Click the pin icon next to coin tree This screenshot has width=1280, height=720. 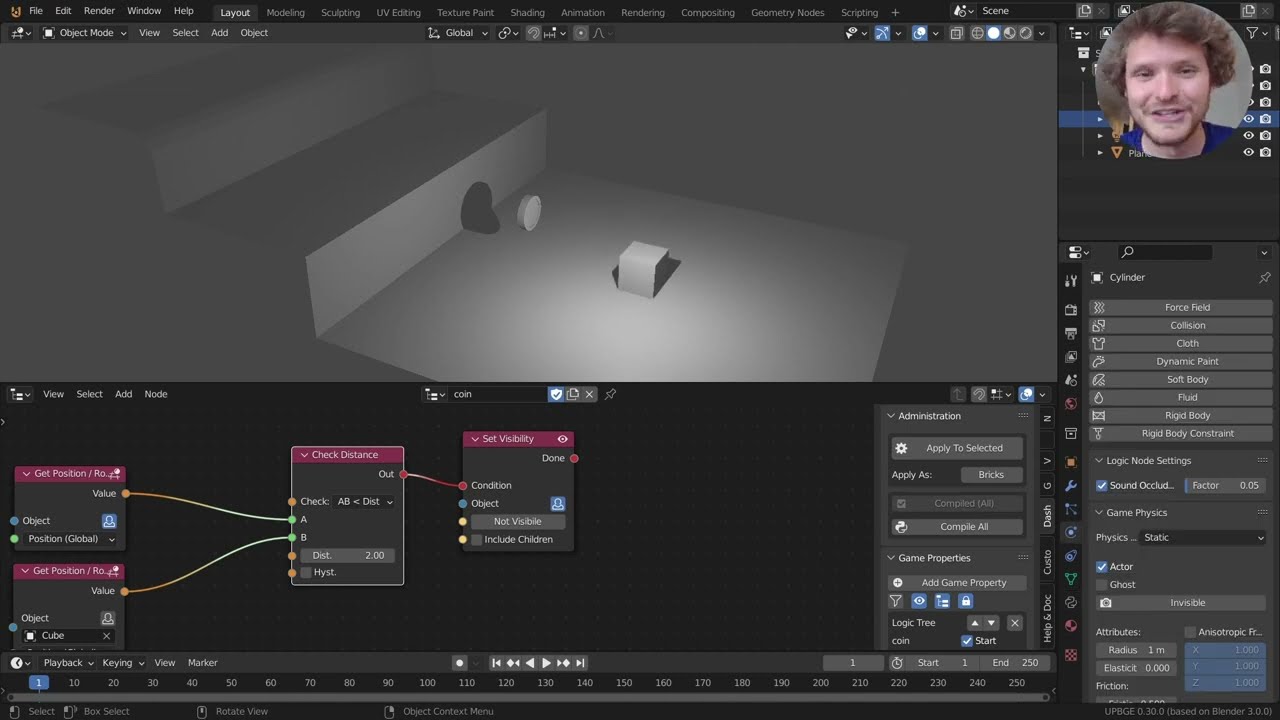[x=610, y=394]
